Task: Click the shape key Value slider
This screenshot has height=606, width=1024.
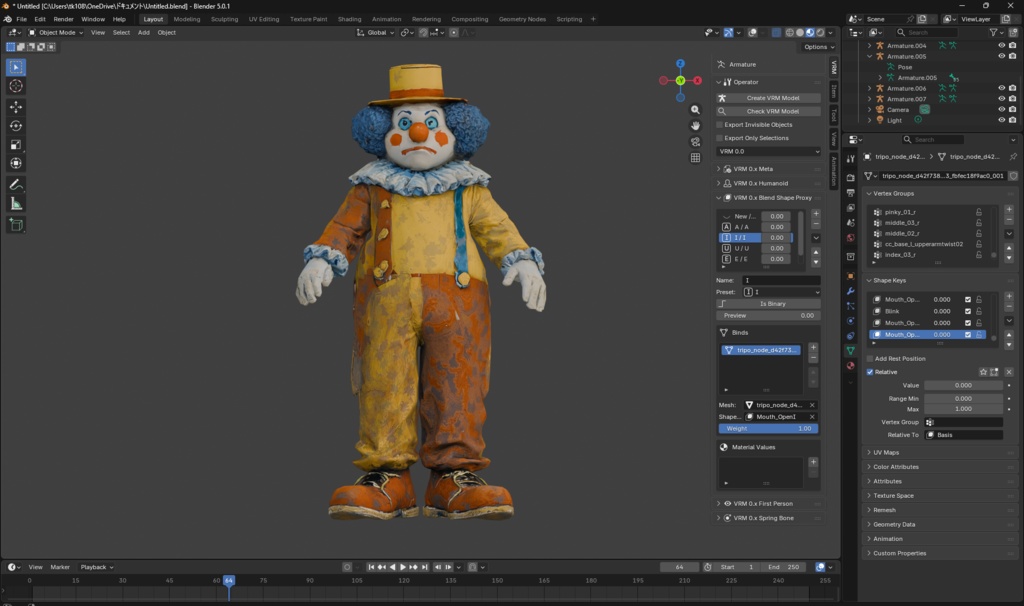Action: pos(963,385)
